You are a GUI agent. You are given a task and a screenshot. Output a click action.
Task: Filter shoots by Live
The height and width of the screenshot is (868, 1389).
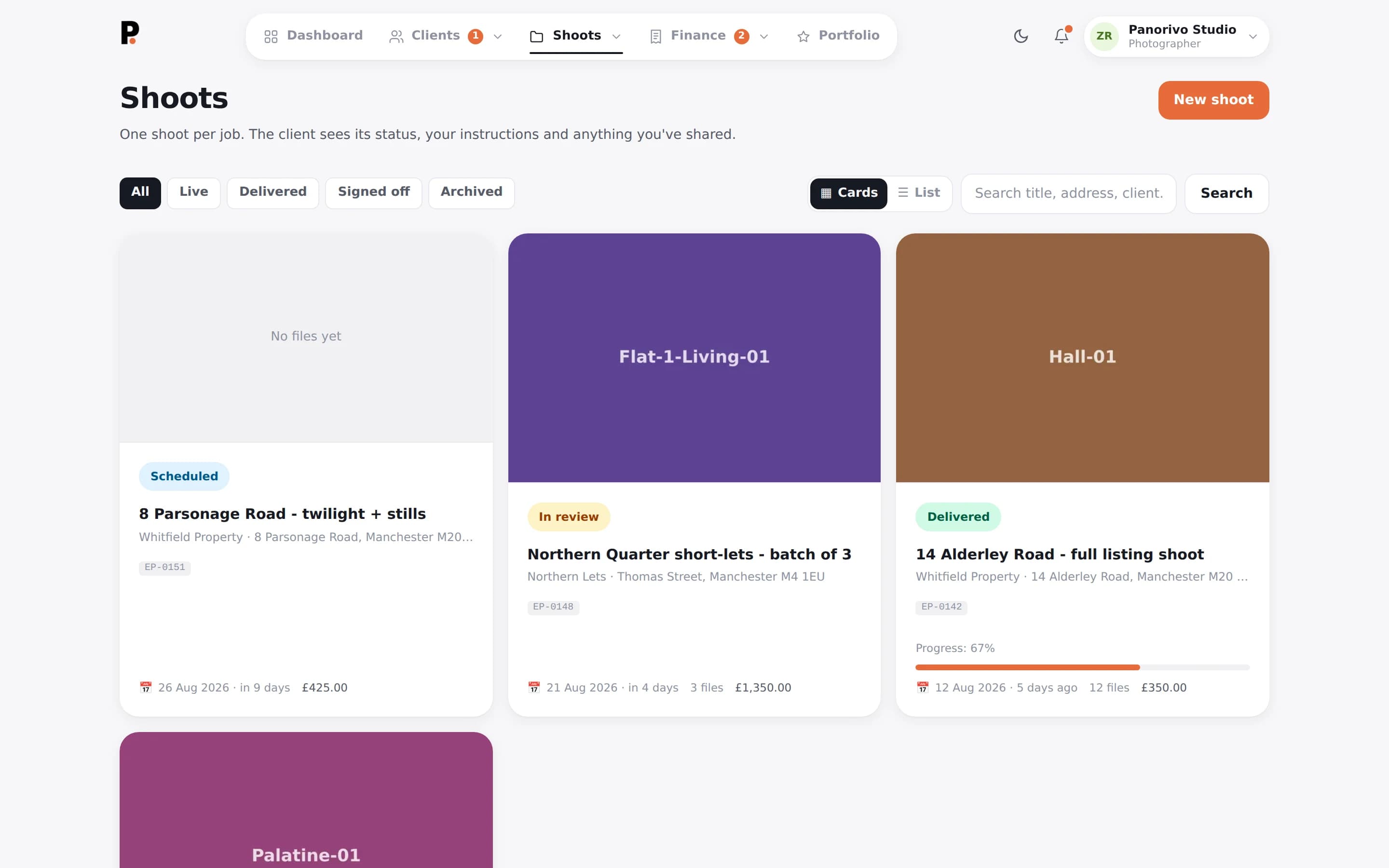pyautogui.click(x=193, y=192)
